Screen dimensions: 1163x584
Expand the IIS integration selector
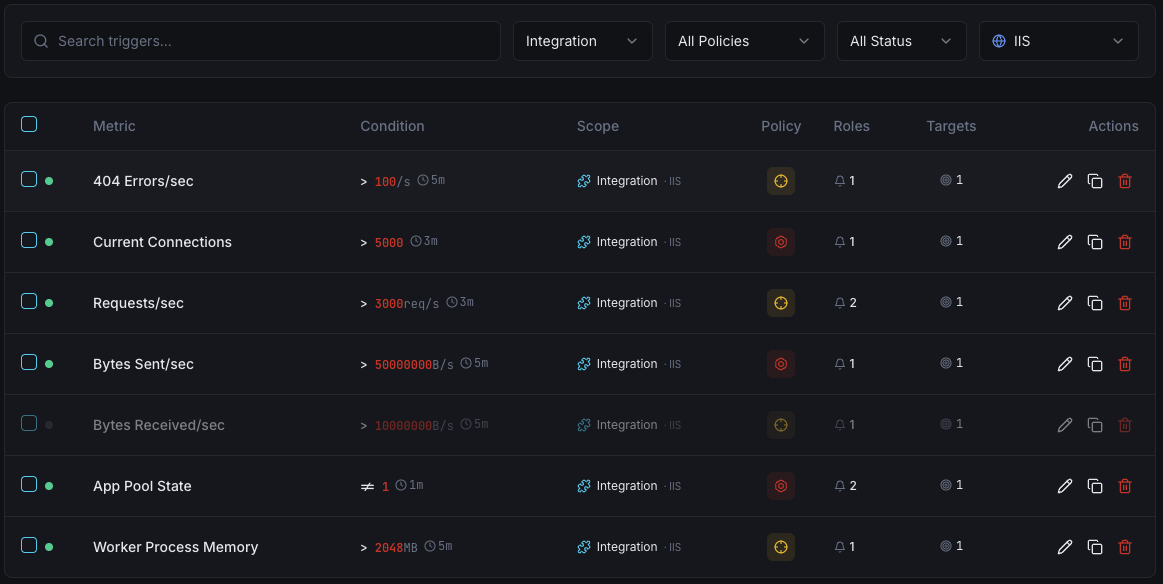pyautogui.click(x=1058, y=41)
